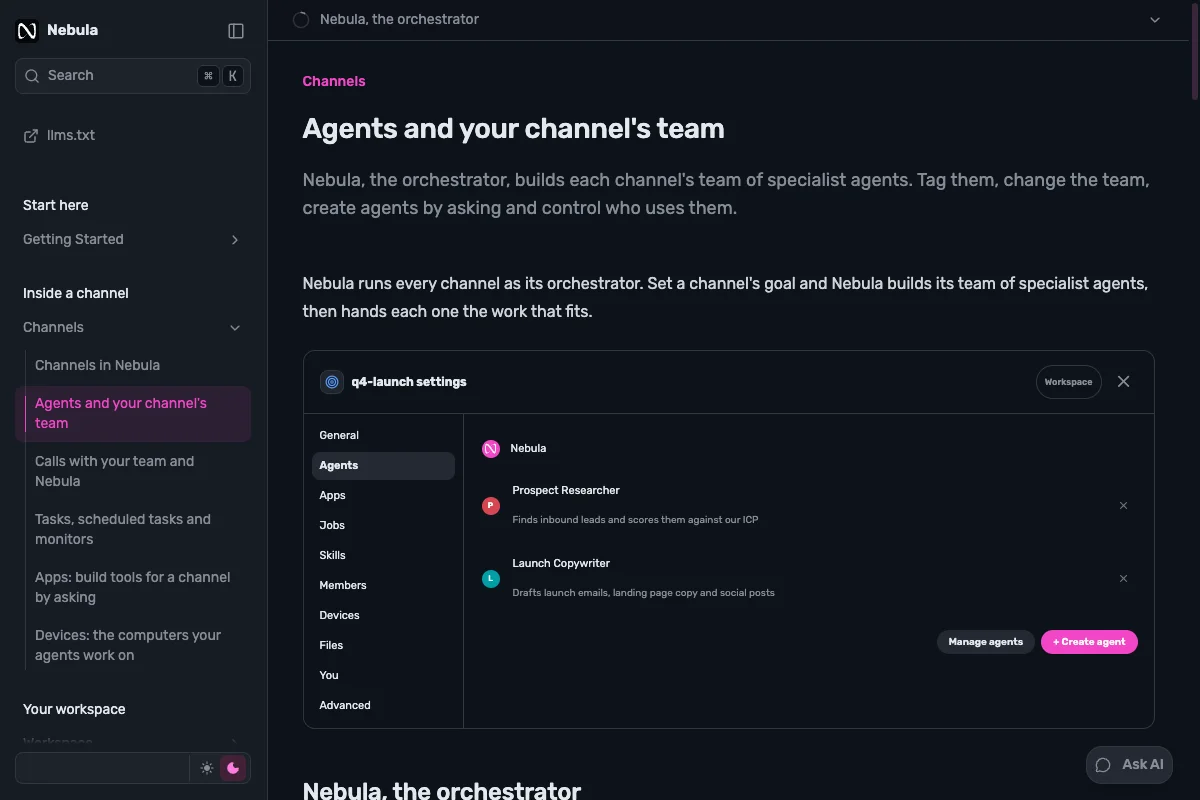The image size is (1200, 800).
Task: Switch to dark theme moon icon
Action: pos(233,768)
